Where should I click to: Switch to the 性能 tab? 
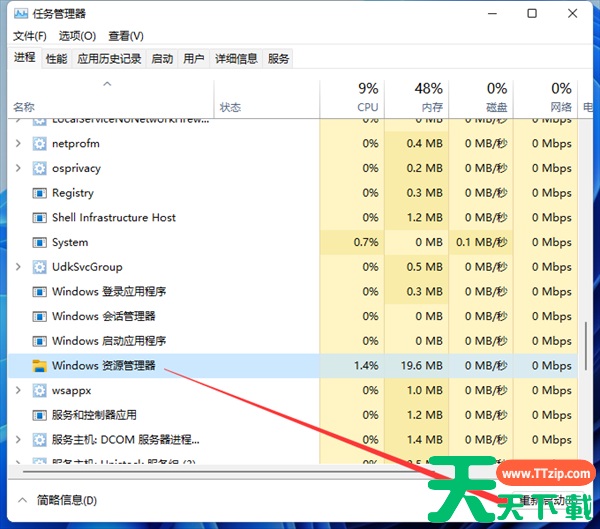coord(57,59)
